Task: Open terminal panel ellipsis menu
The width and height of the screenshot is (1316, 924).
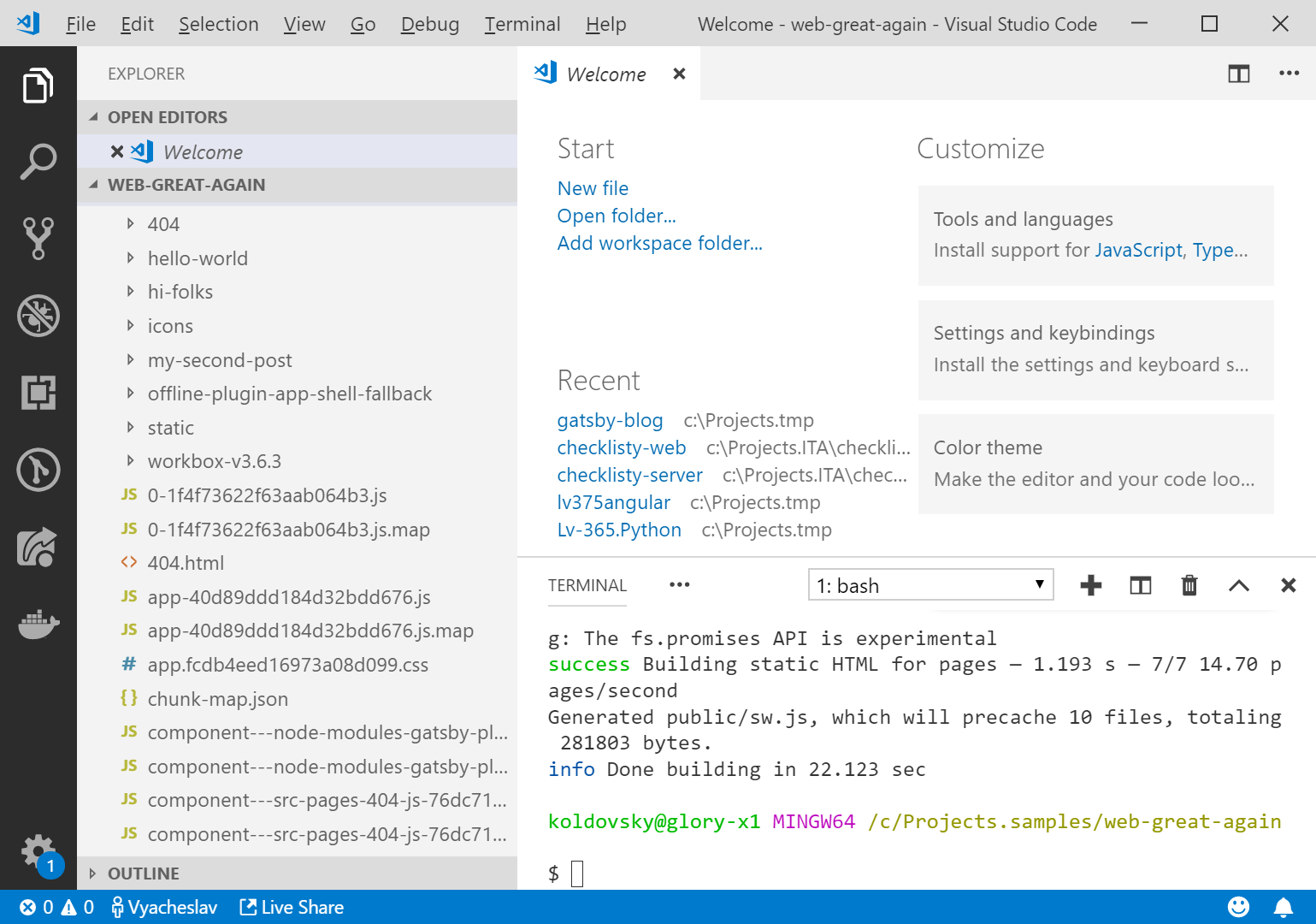Action: 679,585
